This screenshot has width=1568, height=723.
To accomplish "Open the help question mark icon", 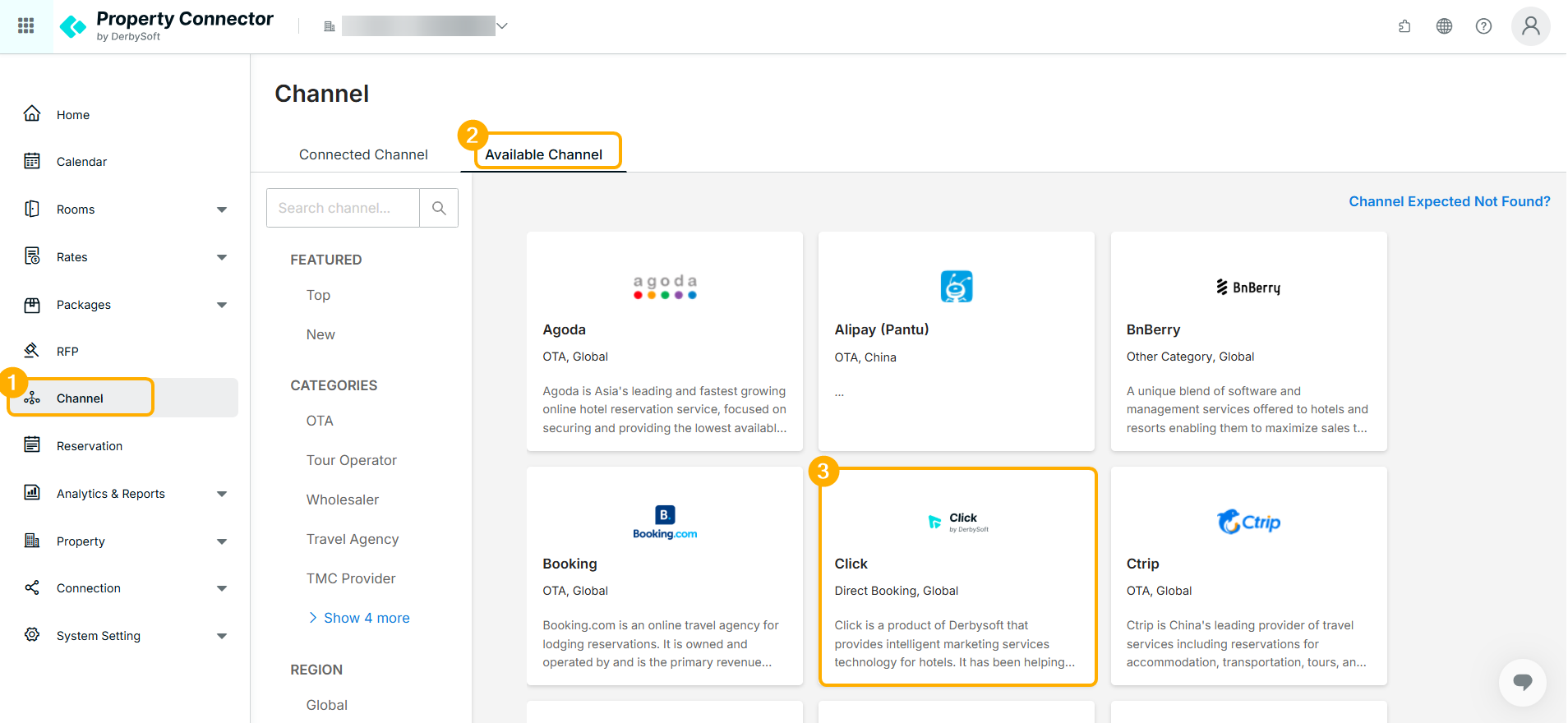I will (x=1483, y=26).
